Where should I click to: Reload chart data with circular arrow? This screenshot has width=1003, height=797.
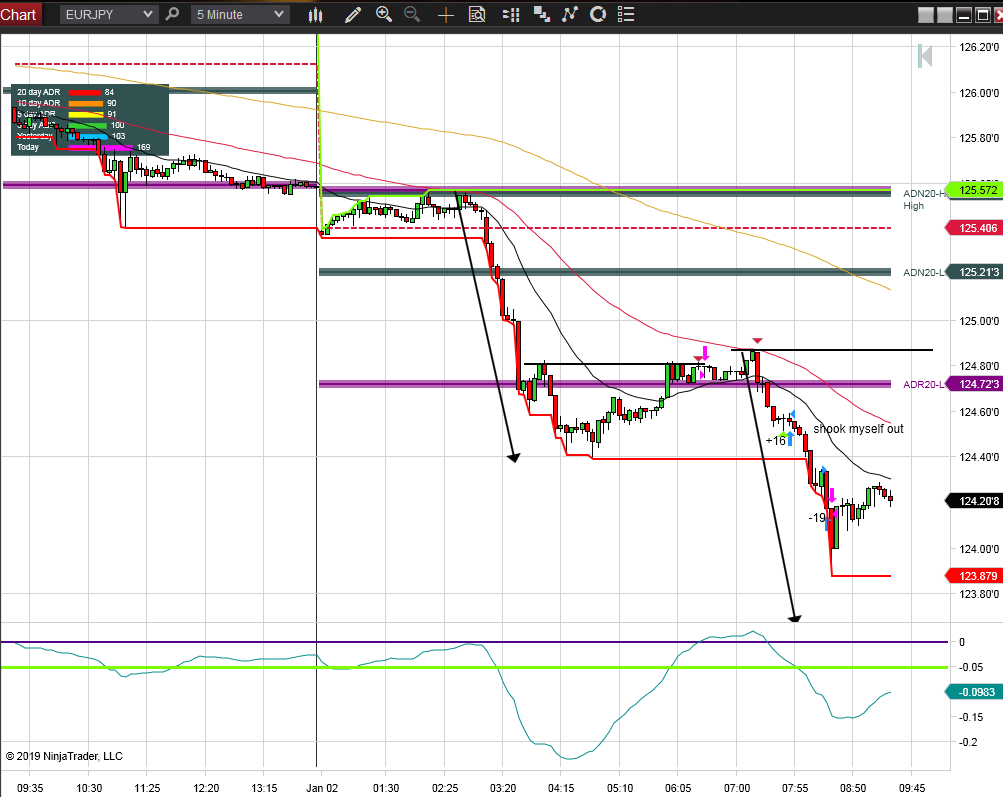598,14
